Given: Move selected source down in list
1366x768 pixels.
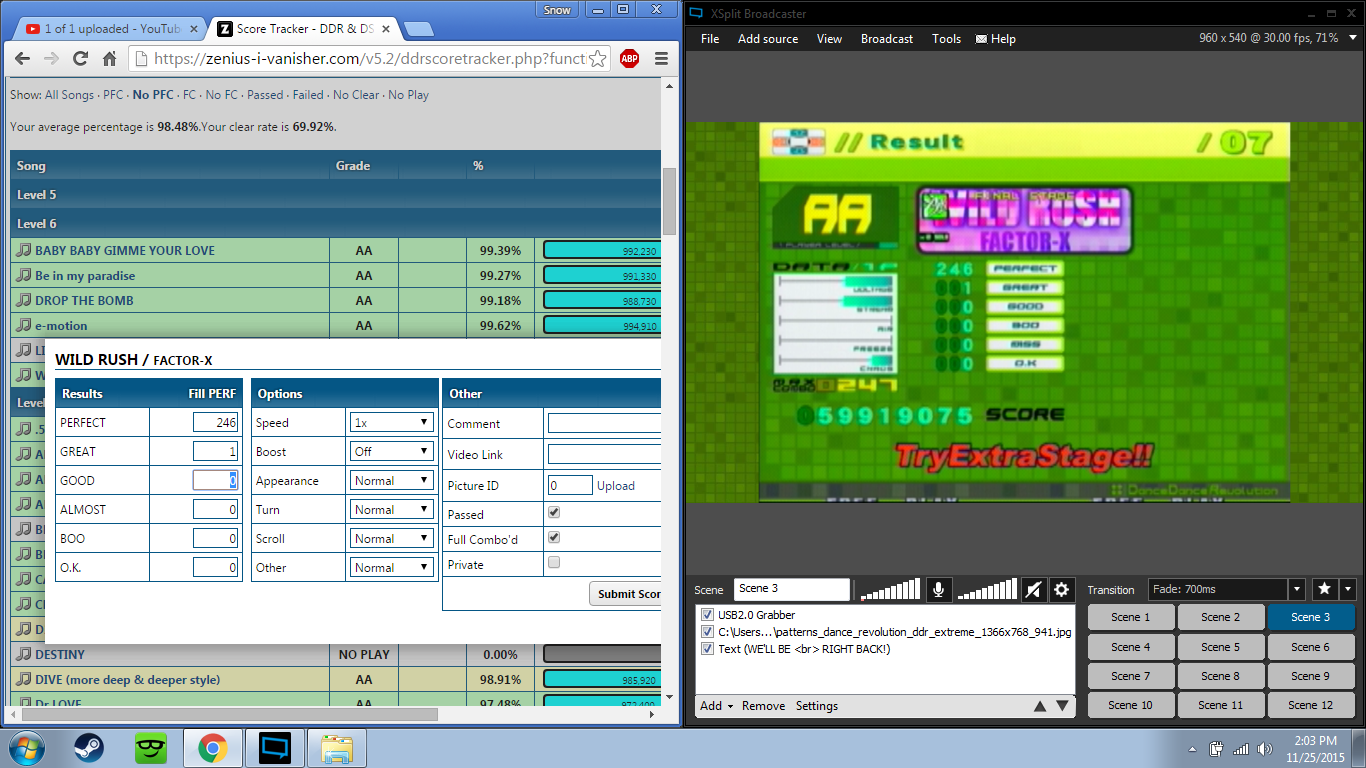Looking at the screenshot, I should click(1062, 706).
